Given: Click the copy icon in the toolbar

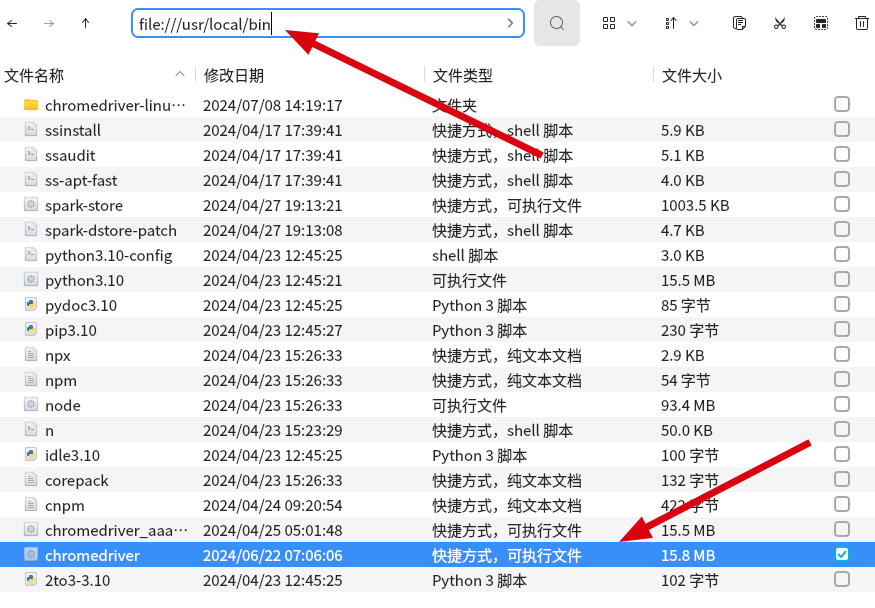Looking at the screenshot, I should [x=739, y=23].
